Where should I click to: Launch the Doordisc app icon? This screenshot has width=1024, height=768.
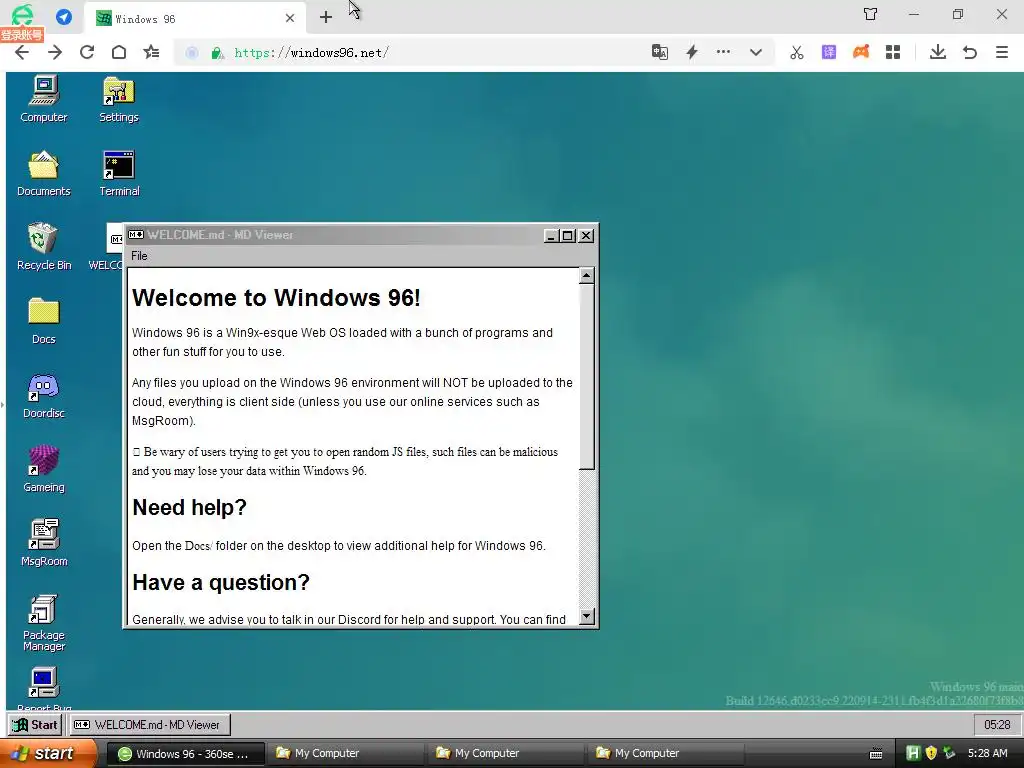[x=44, y=395]
